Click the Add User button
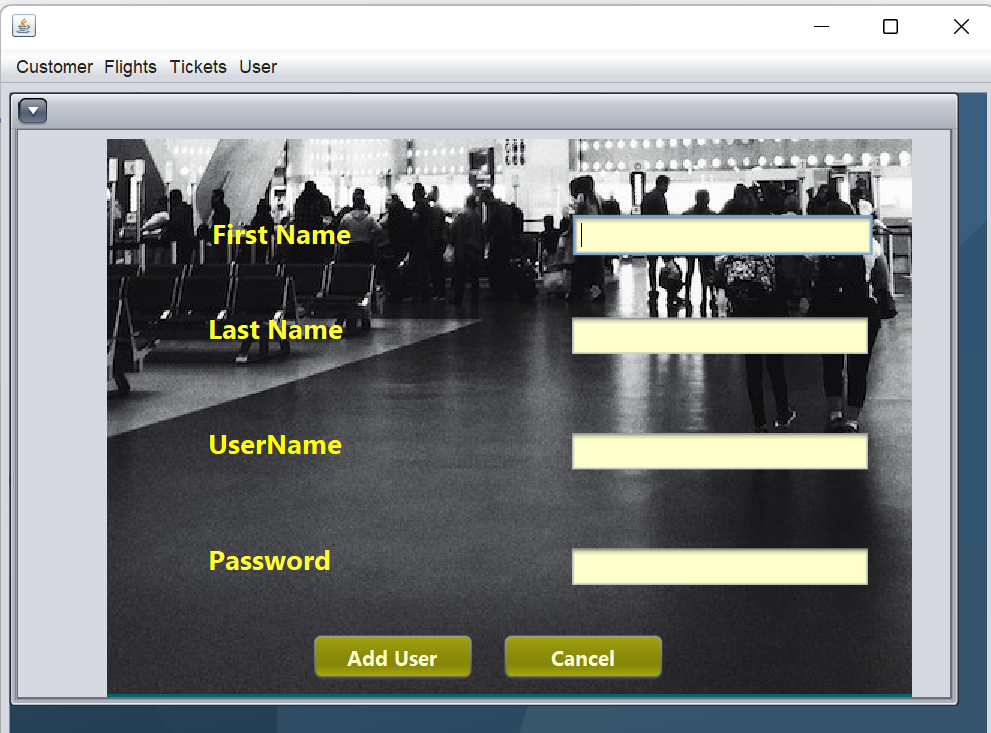This screenshot has height=733, width=991. click(x=392, y=657)
